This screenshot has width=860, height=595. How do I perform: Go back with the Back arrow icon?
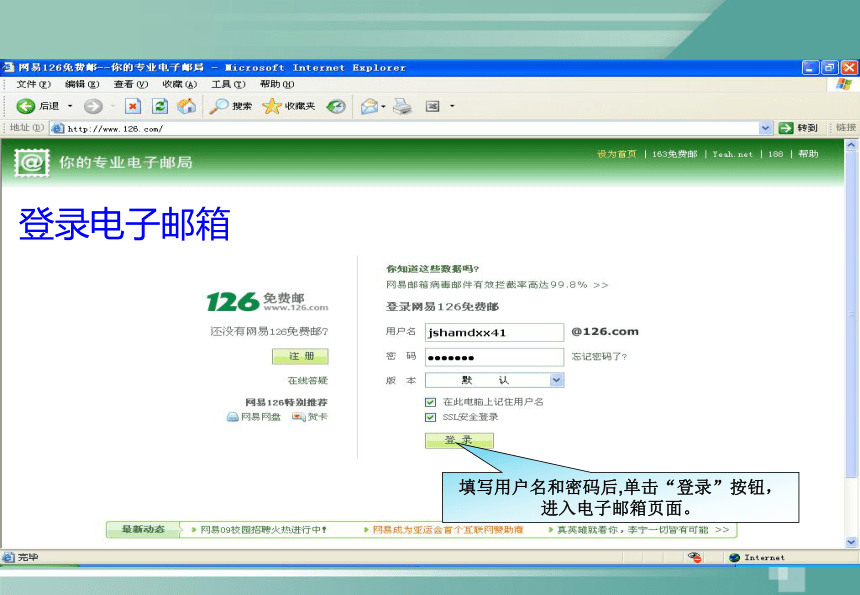(x=25, y=106)
